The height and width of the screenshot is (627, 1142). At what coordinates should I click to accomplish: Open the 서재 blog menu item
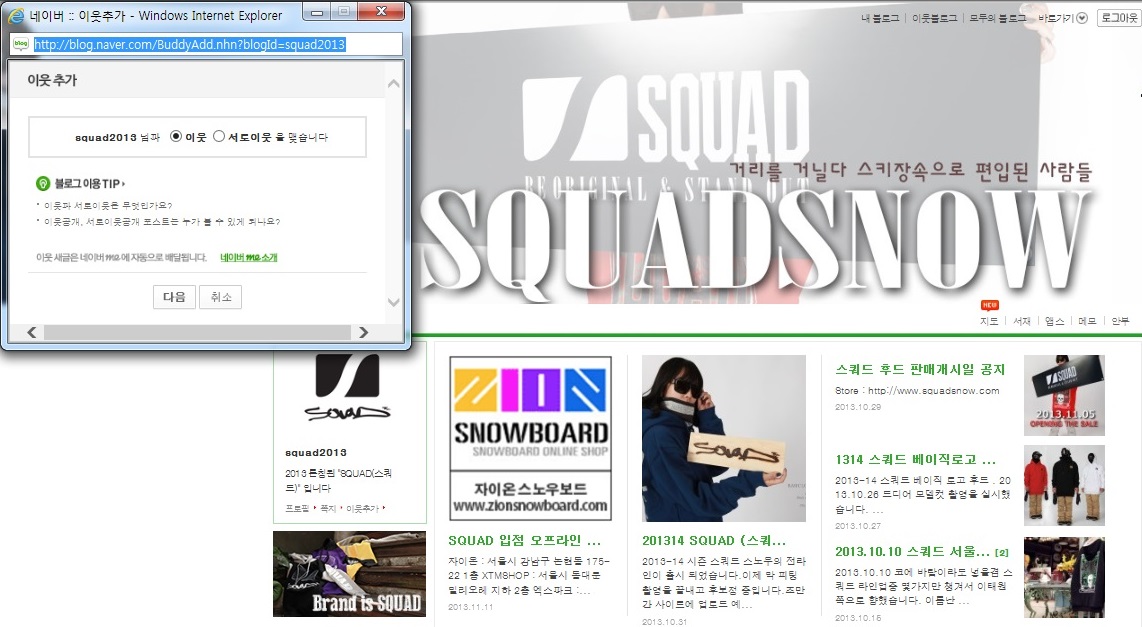coord(1022,320)
